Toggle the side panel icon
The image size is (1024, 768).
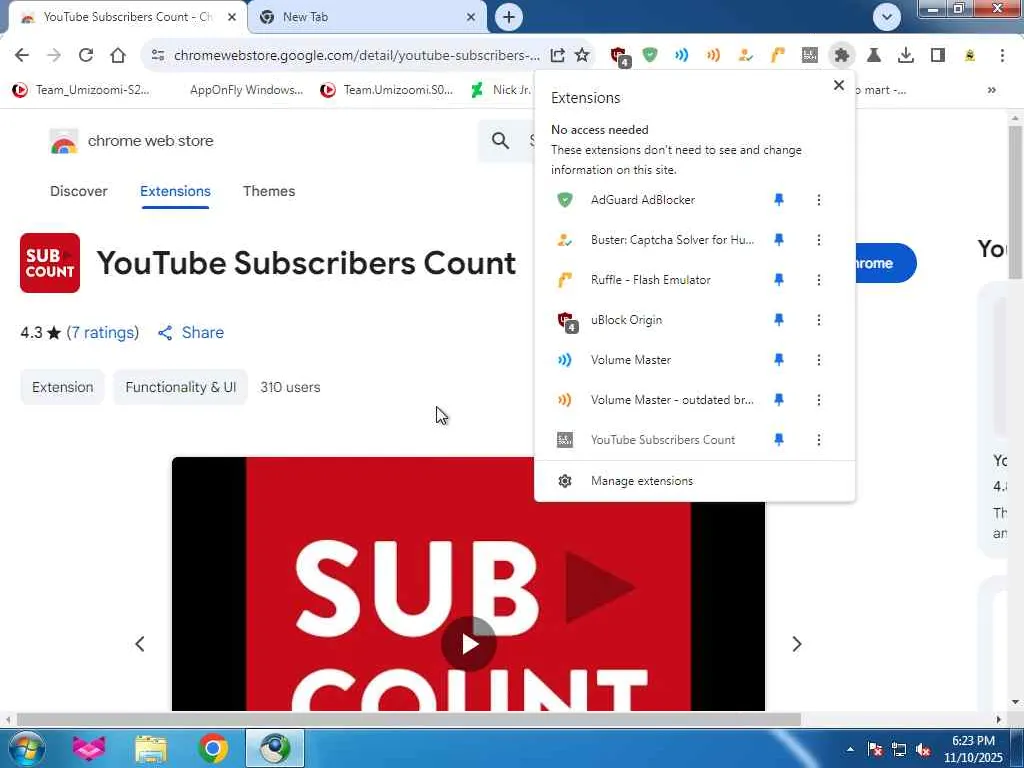pyautogui.click(x=938, y=55)
